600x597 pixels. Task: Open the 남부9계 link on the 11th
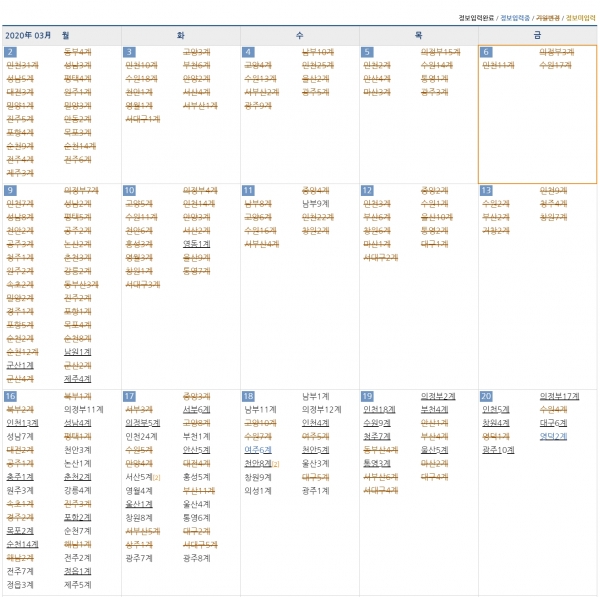316,203
